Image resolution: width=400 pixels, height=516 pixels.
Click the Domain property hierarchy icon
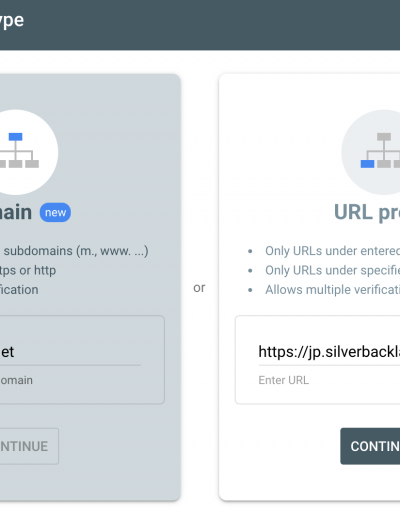pyautogui.click(x=19, y=152)
